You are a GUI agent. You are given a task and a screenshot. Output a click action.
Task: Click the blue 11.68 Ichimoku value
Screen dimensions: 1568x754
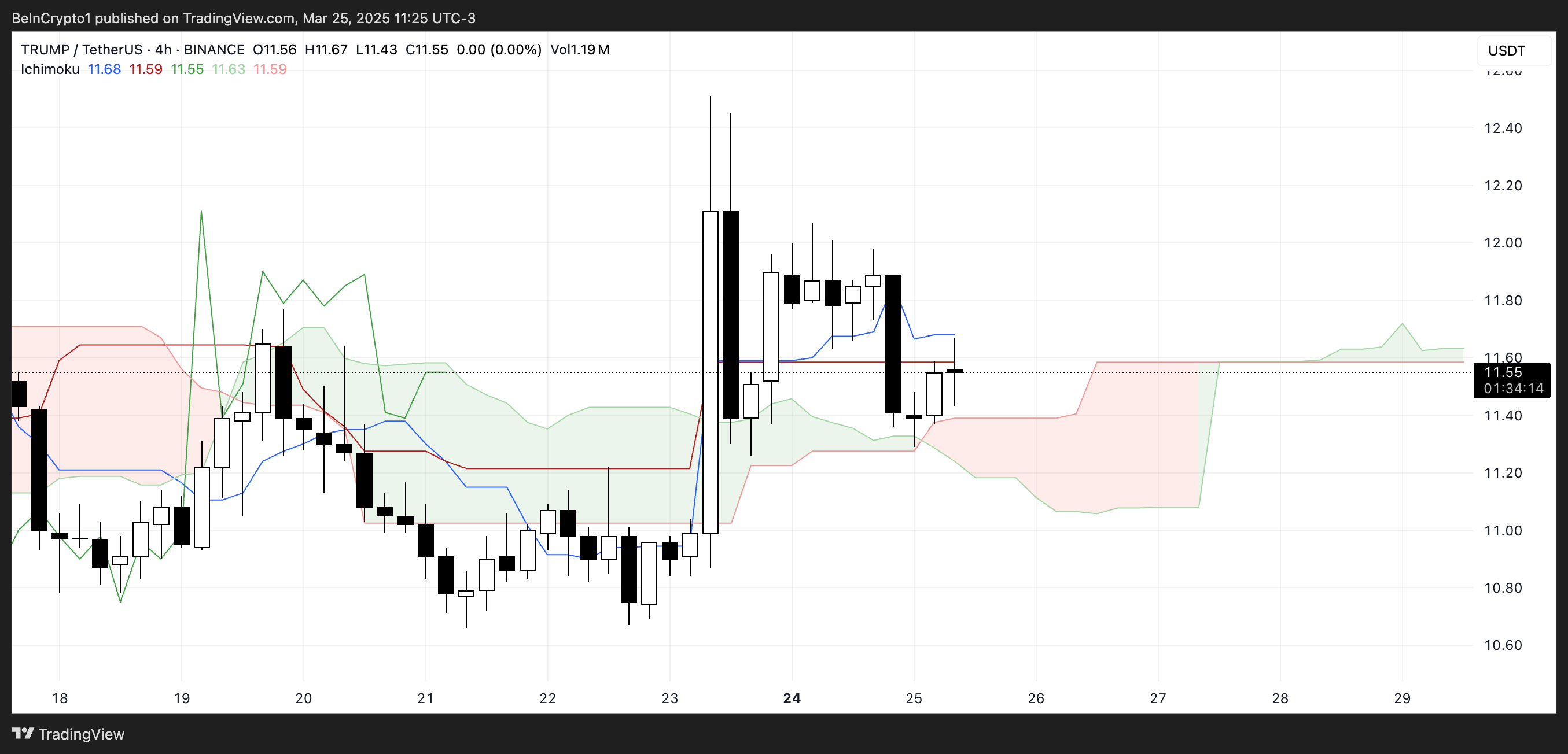tap(104, 69)
